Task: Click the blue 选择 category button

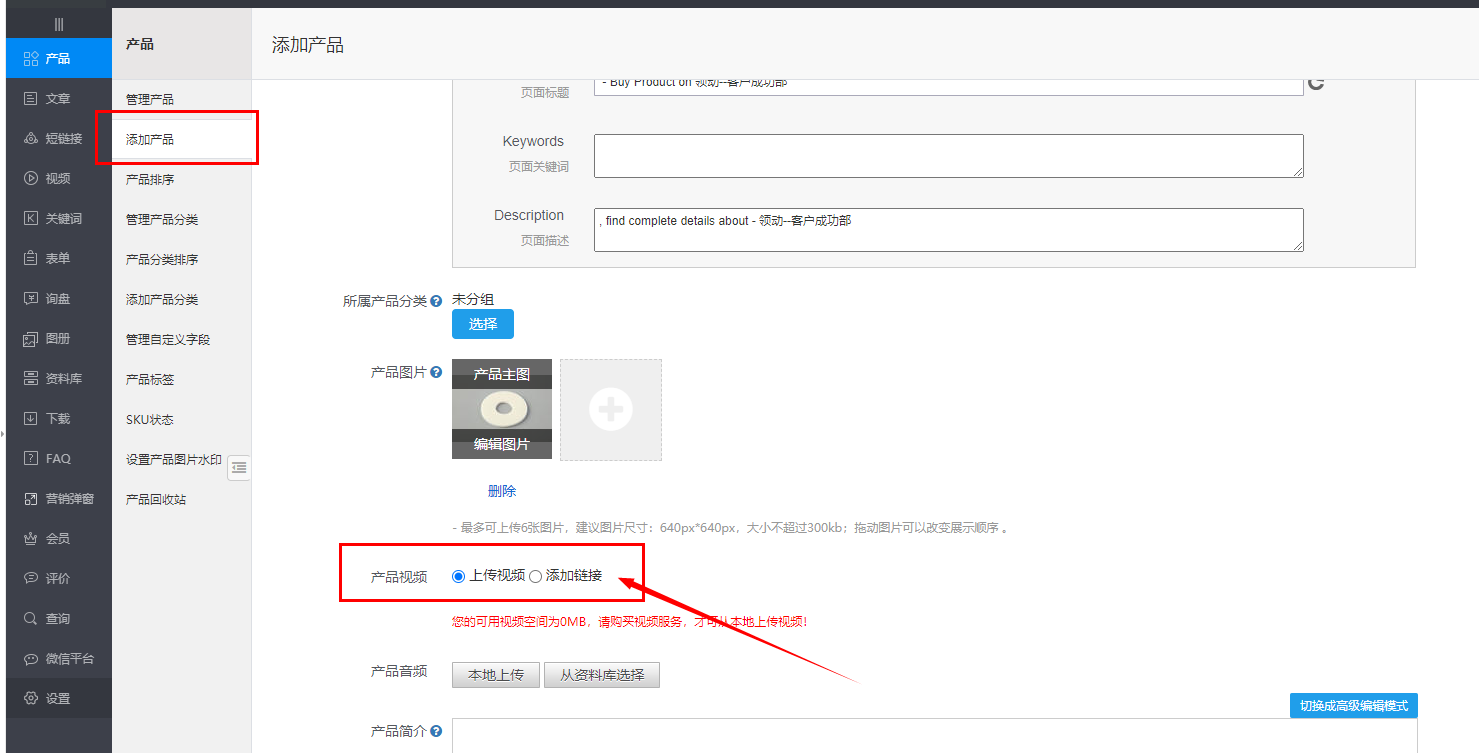Action: (482, 324)
